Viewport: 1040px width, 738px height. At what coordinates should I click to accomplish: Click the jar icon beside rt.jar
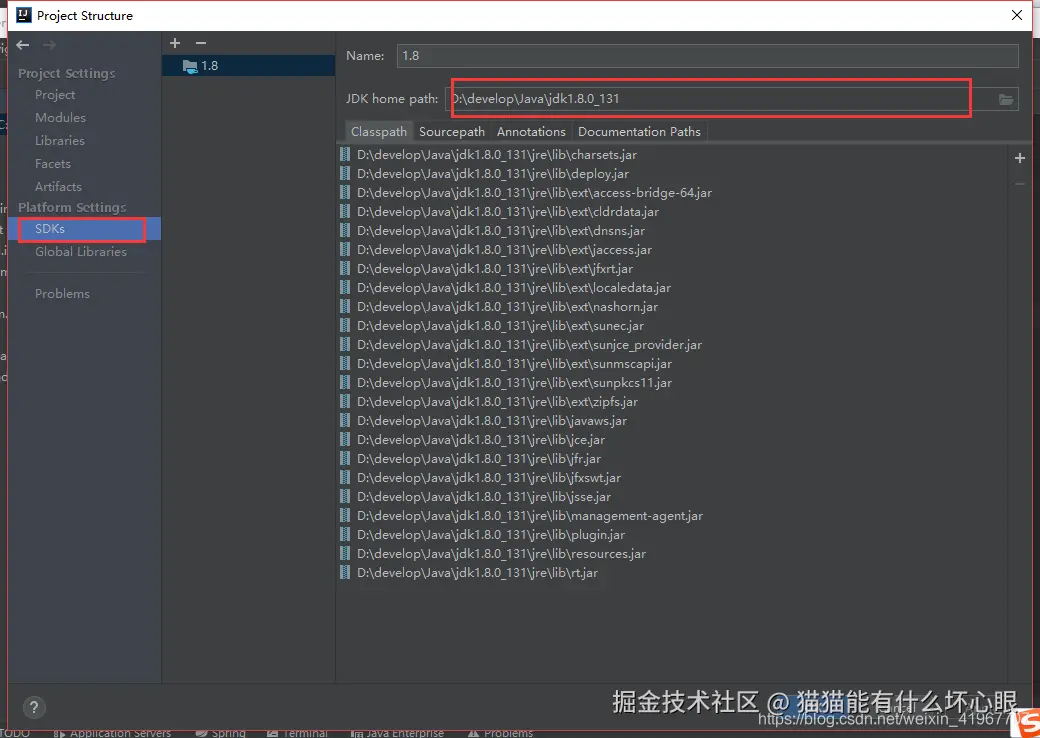click(x=345, y=573)
